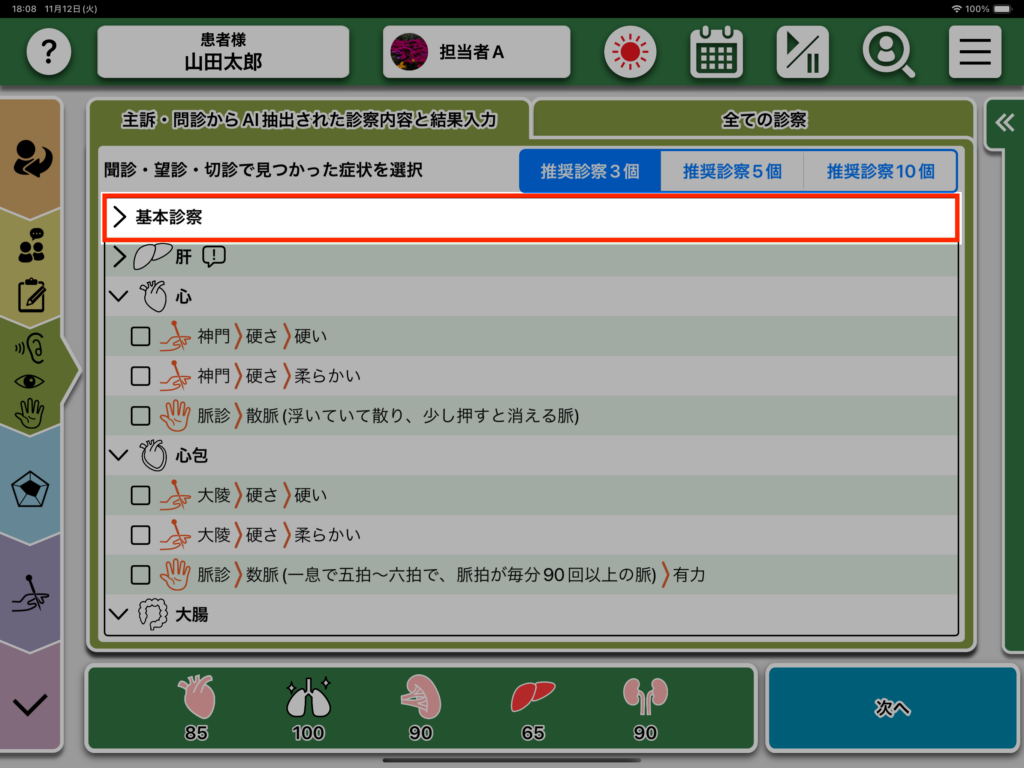Switch to the 全ての診察 tab

tap(763, 120)
